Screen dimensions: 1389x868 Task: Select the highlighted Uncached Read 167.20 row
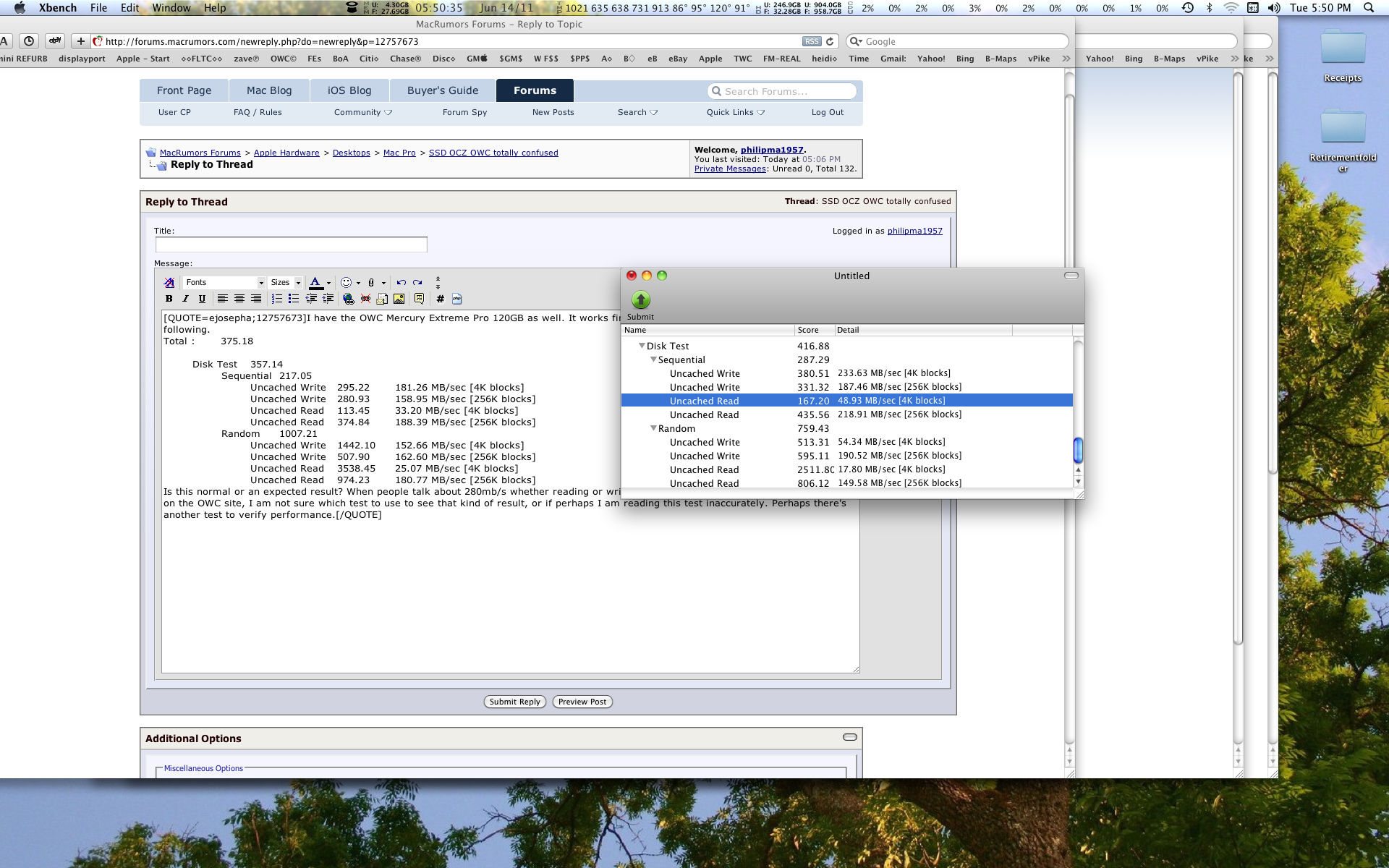846,401
